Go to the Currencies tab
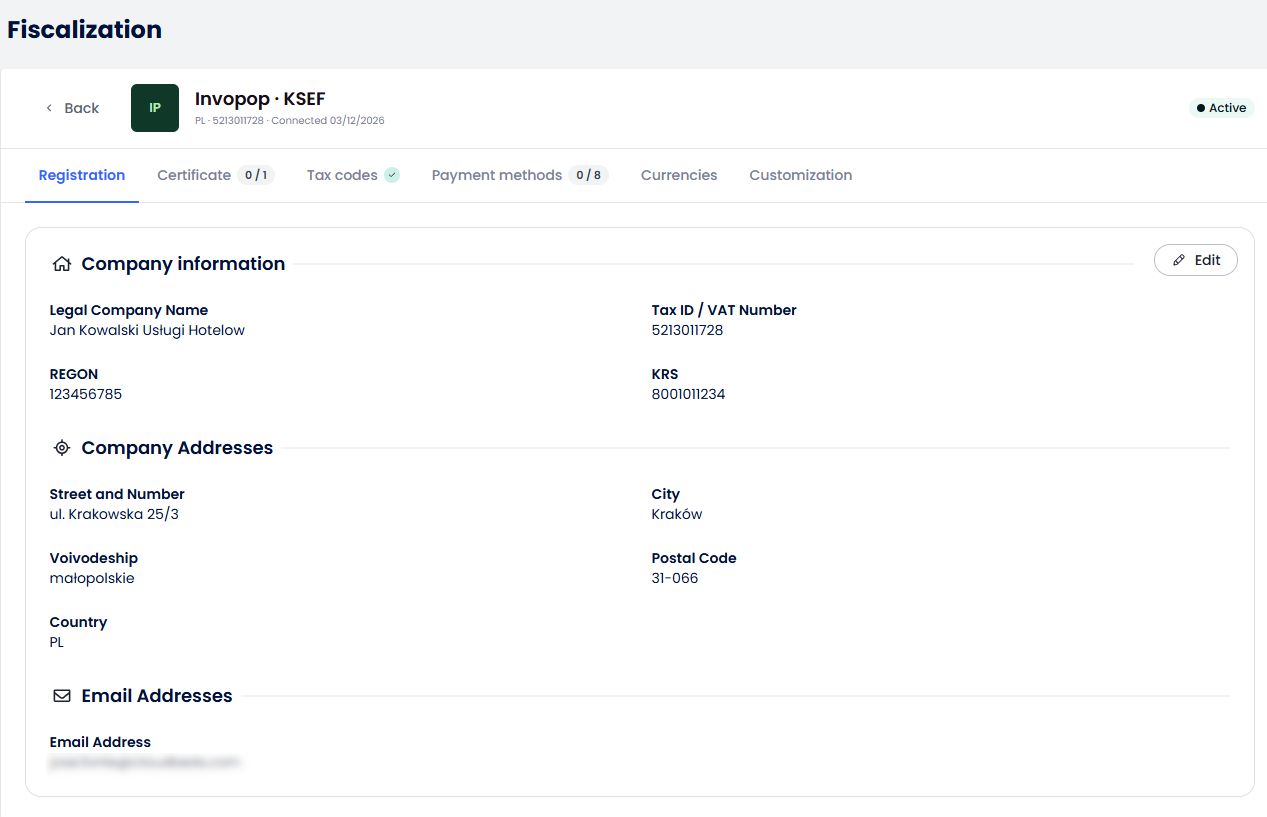The width and height of the screenshot is (1267, 817). pos(679,175)
